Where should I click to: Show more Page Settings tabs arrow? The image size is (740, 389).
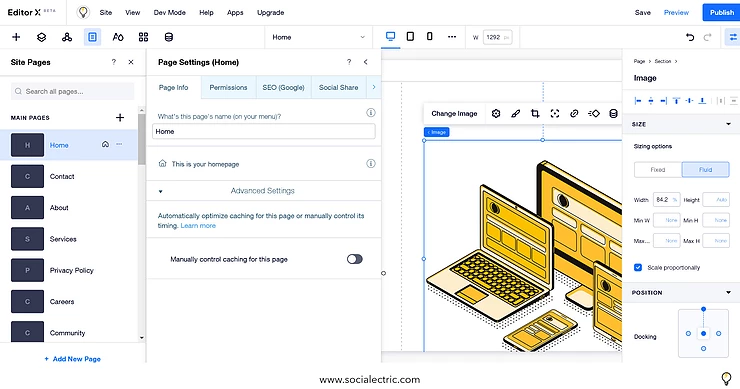click(374, 87)
